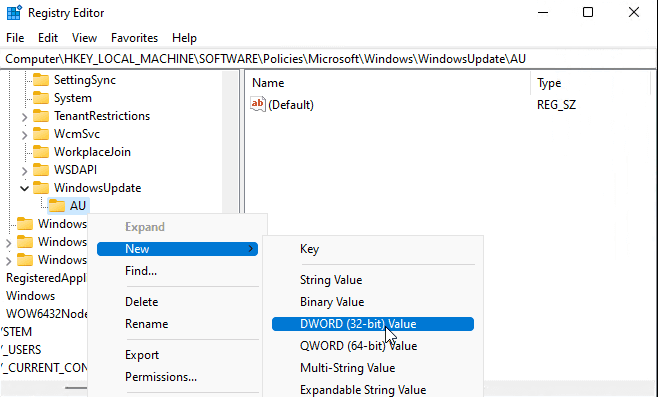
Task: Open the View menu
Action: coord(84,38)
